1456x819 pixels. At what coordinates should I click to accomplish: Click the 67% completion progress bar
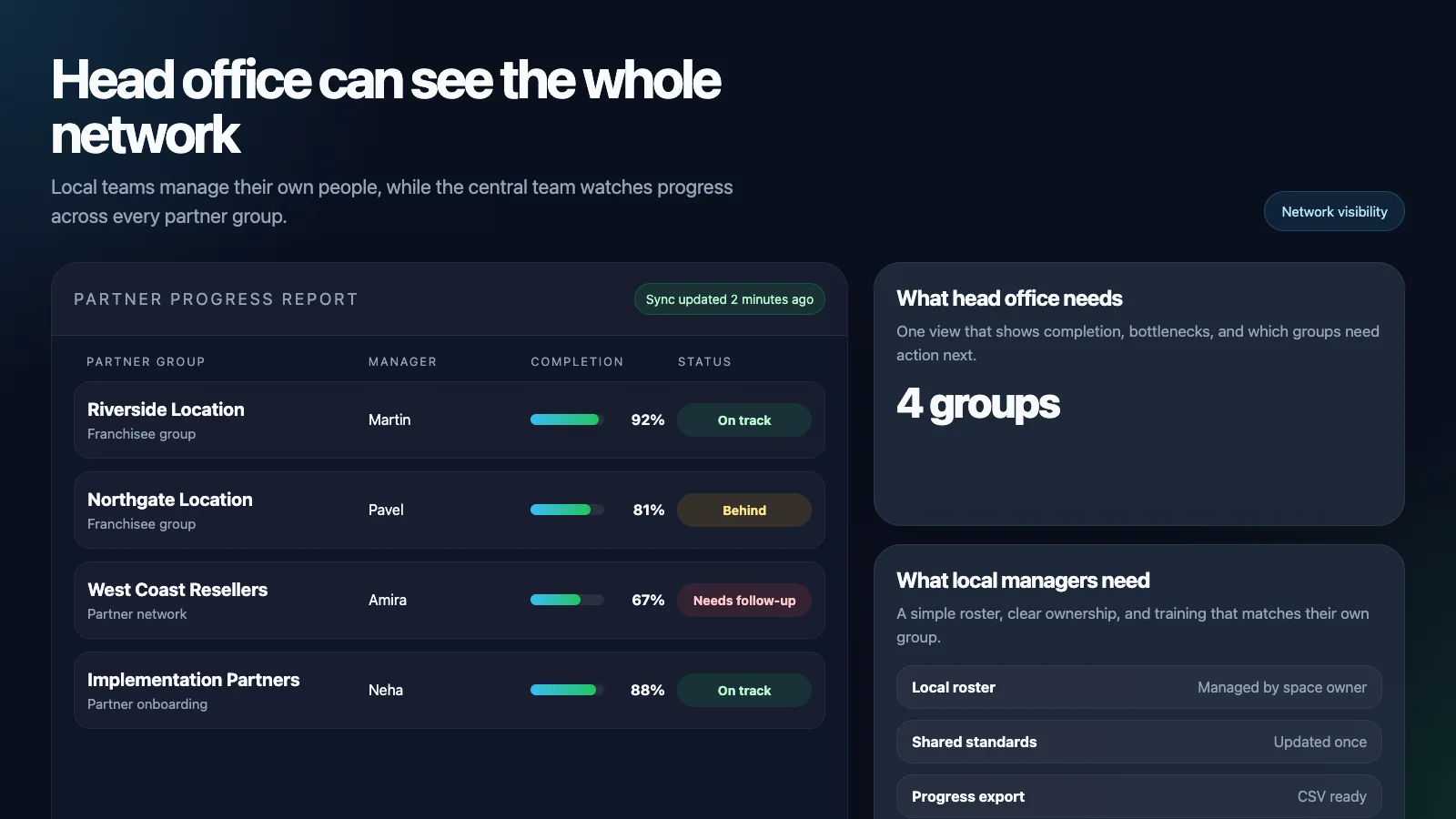pyautogui.click(x=567, y=600)
